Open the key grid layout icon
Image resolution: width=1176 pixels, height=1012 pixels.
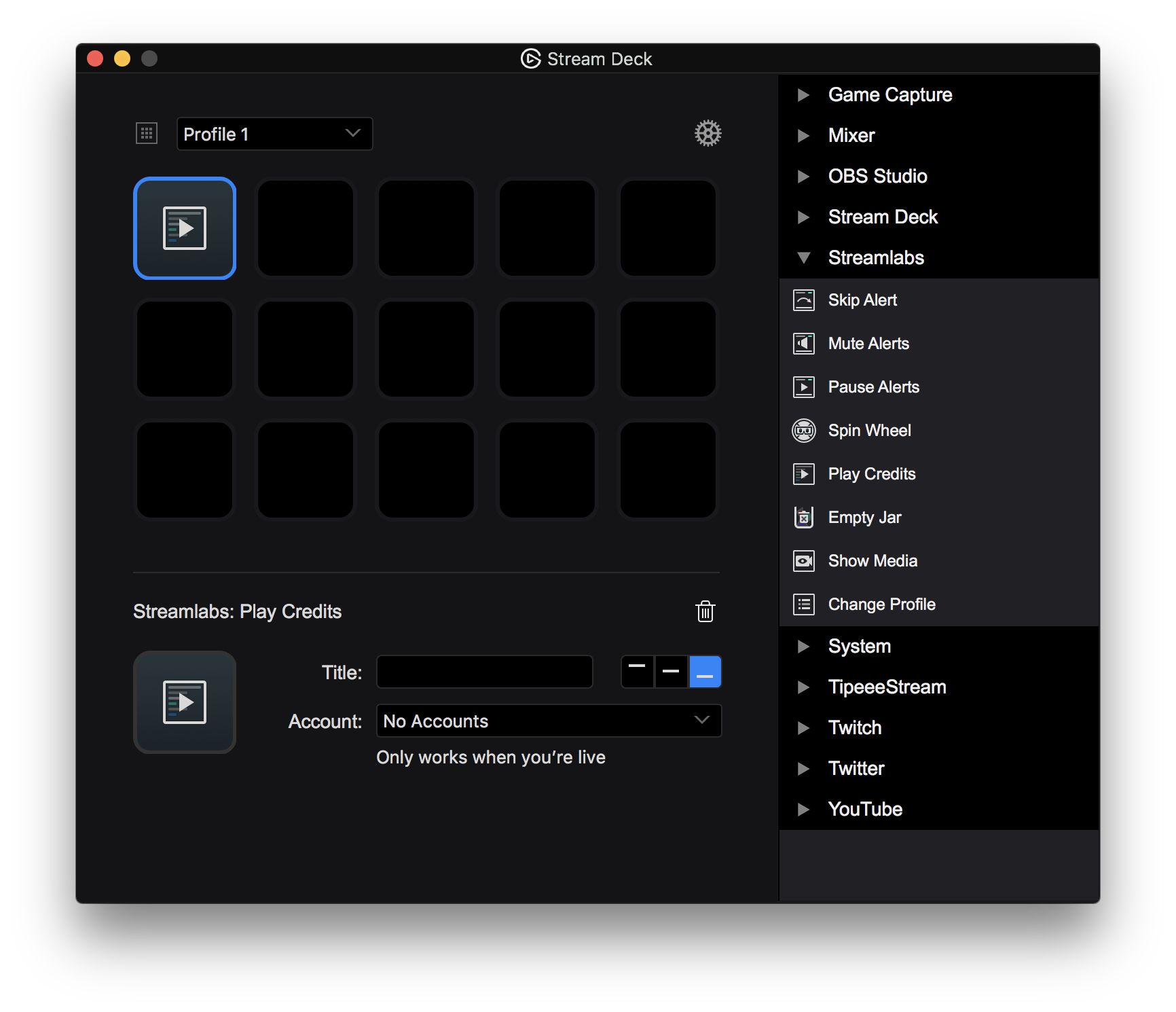pyautogui.click(x=146, y=133)
